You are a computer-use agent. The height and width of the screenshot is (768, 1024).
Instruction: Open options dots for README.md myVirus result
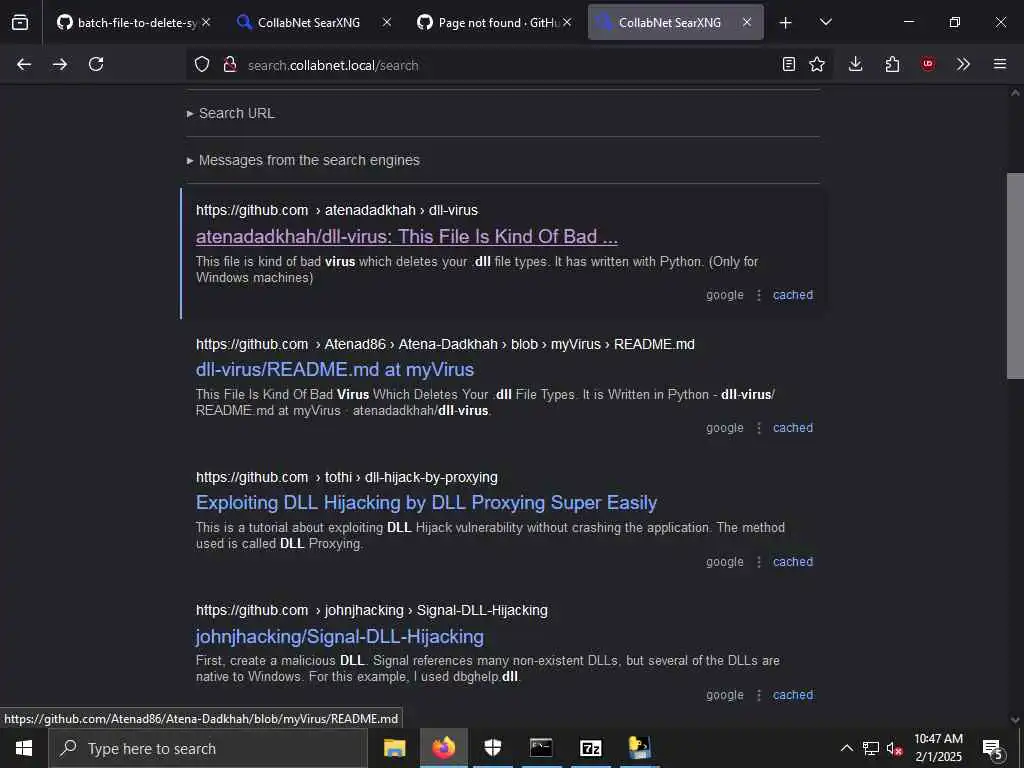pyautogui.click(x=759, y=428)
